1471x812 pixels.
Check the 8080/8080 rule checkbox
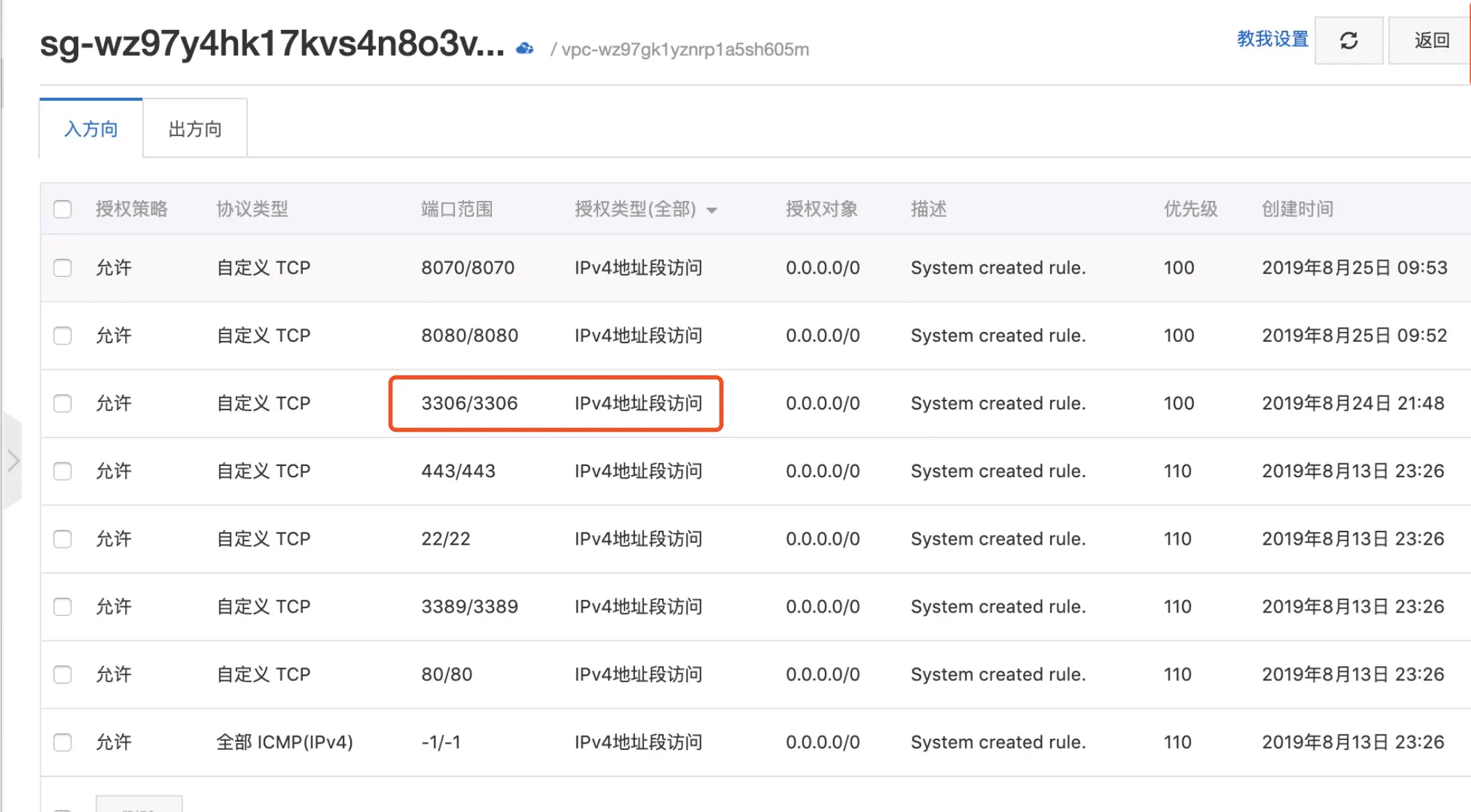[63, 336]
